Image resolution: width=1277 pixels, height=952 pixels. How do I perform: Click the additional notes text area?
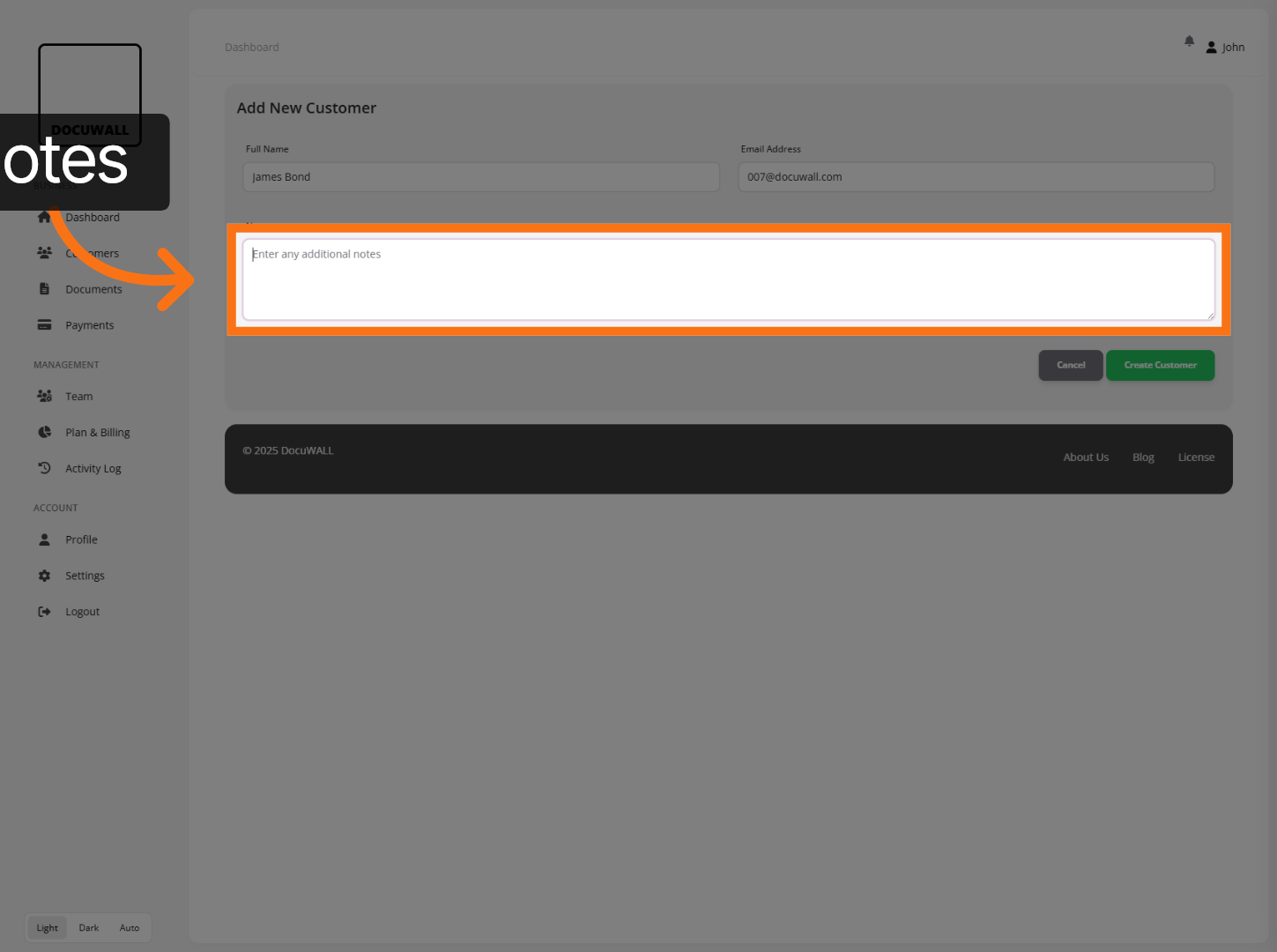[x=729, y=279]
